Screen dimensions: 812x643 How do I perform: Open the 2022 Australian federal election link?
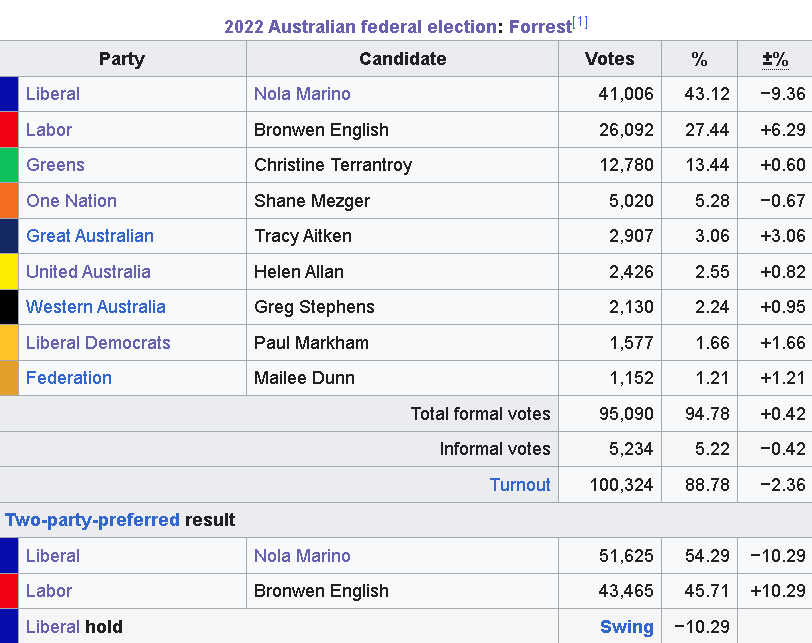360,26
